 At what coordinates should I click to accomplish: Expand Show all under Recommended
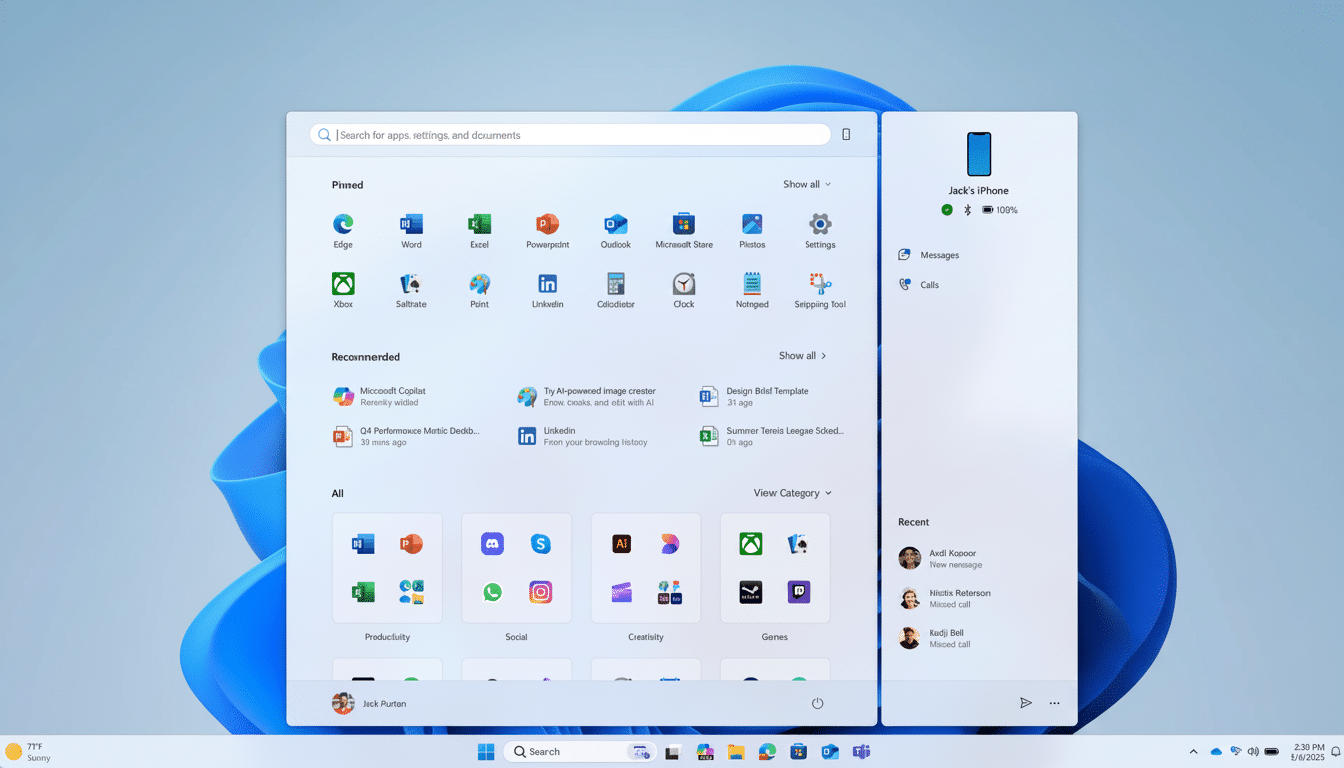pyautogui.click(x=802, y=355)
